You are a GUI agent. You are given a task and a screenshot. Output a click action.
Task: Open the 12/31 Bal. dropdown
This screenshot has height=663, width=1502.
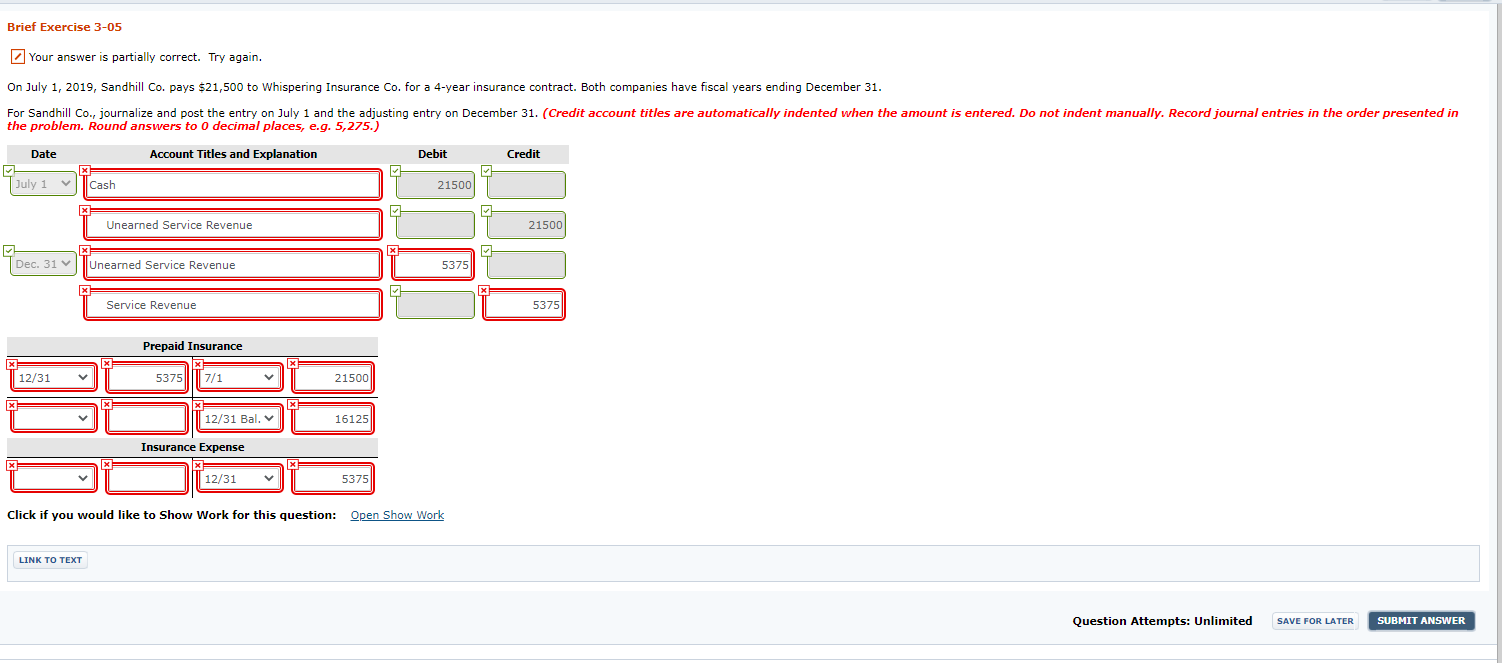239,417
